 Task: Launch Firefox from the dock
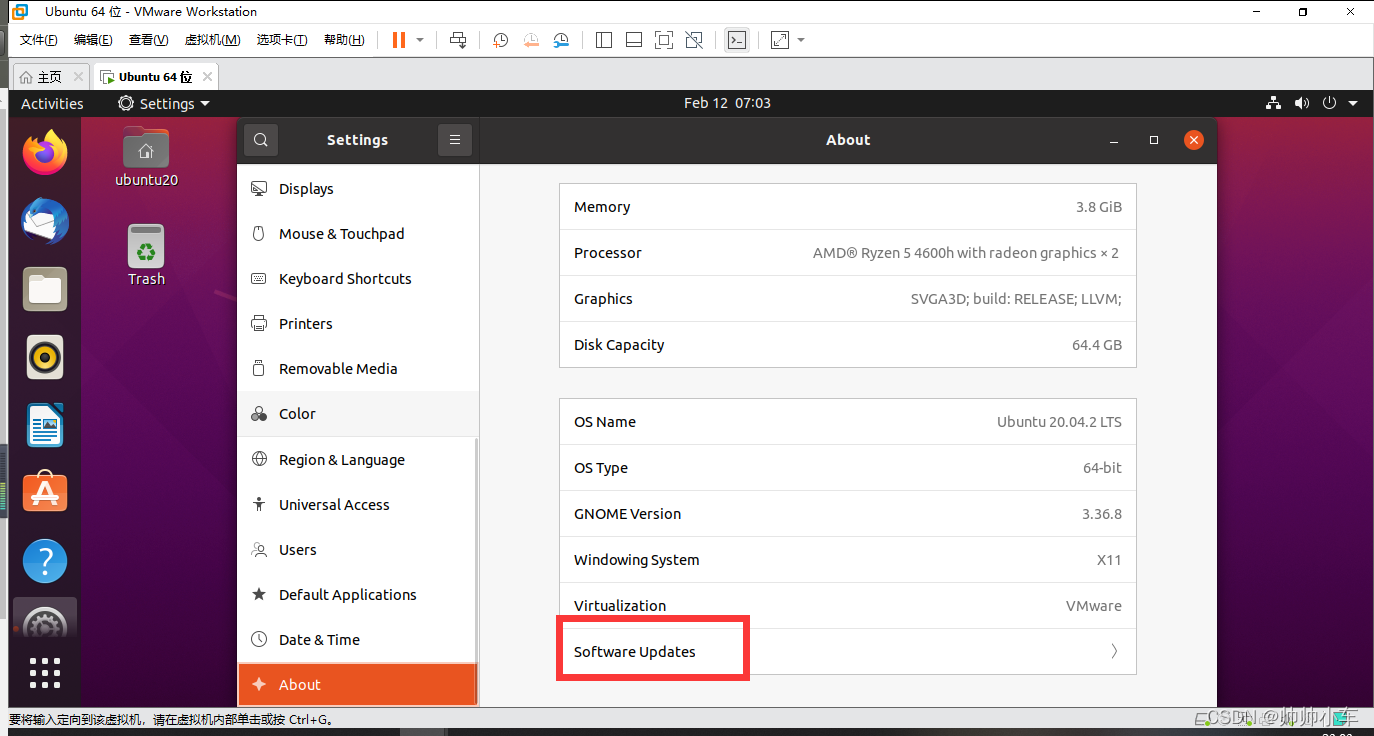click(x=45, y=153)
